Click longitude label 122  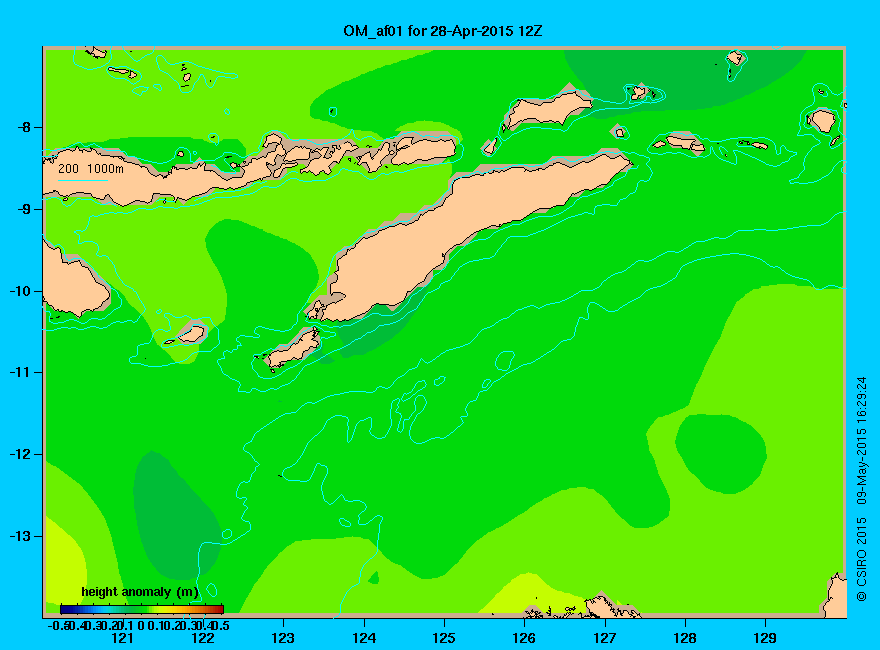click(x=203, y=638)
